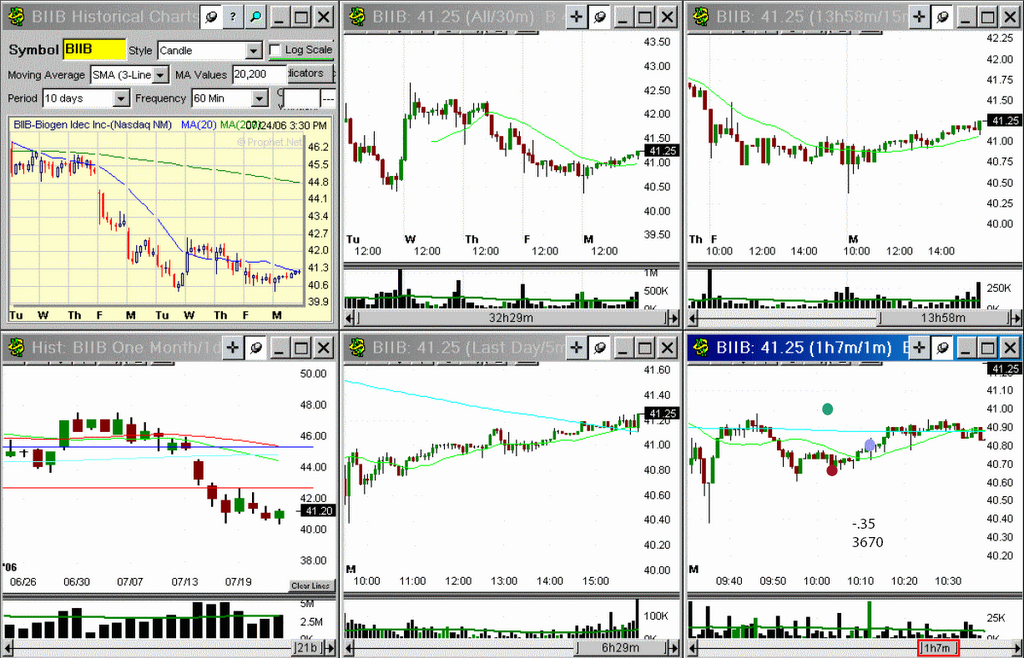
Task: Click pin icon in the Last Day/5m window
Action: (x=599, y=348)
